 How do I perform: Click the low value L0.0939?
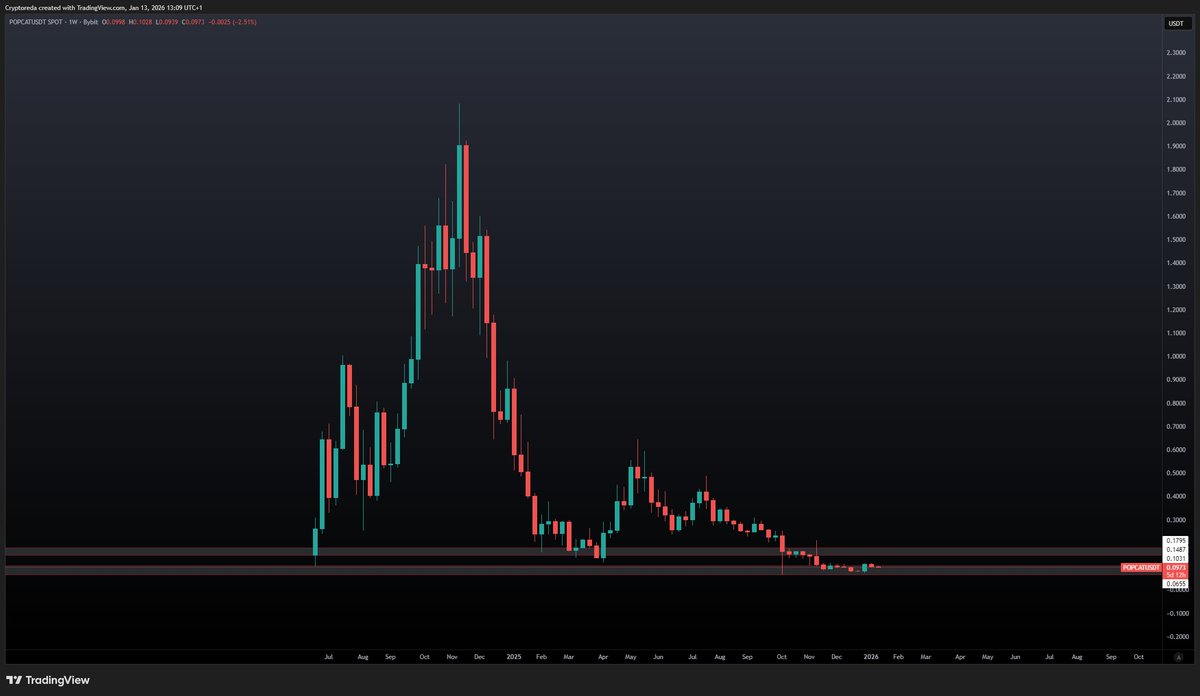[x=167, y=22]
